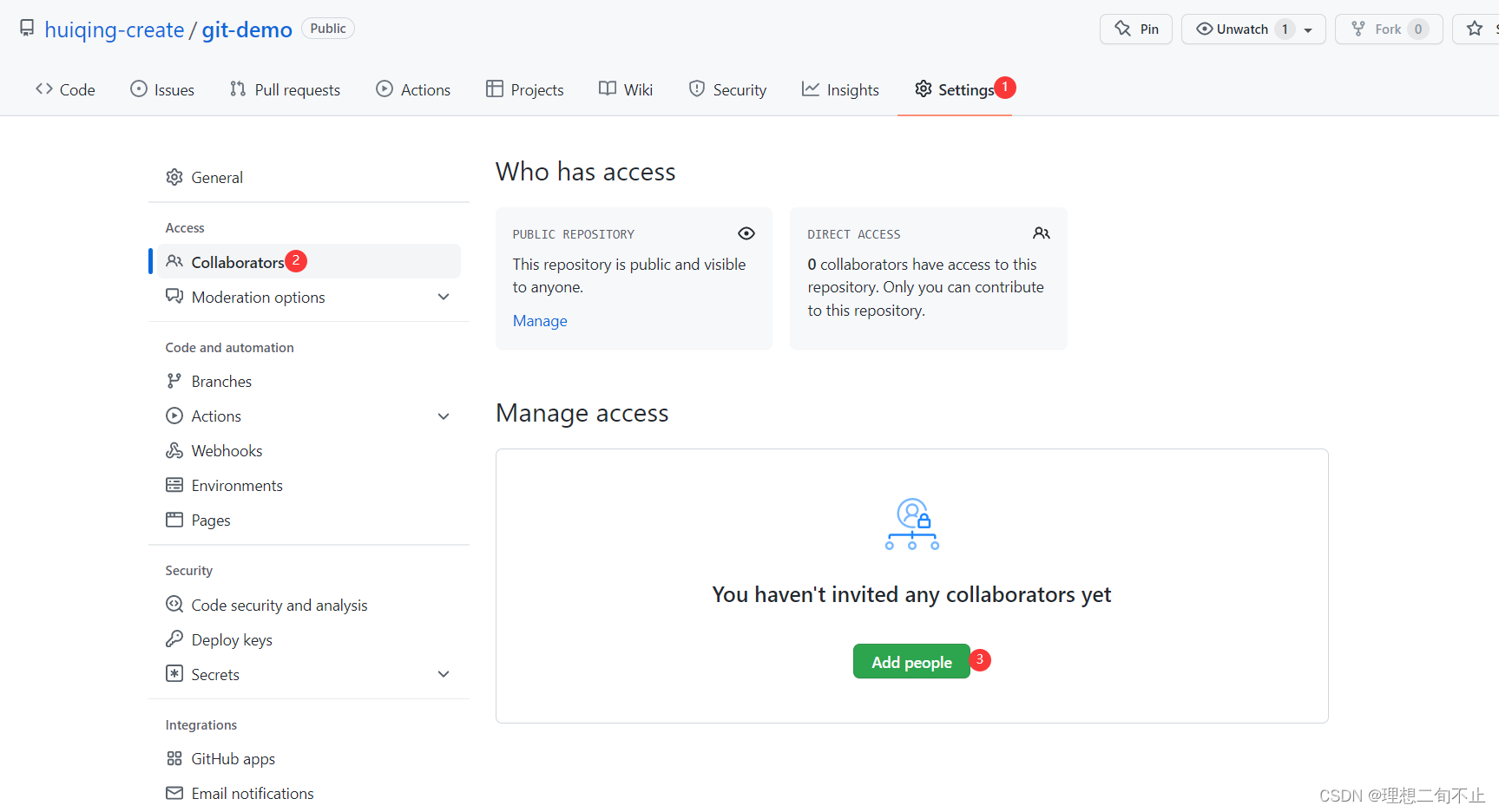Click the Projects table icon
Viewport: 1499px width, 812px height.
coord(495,88)
